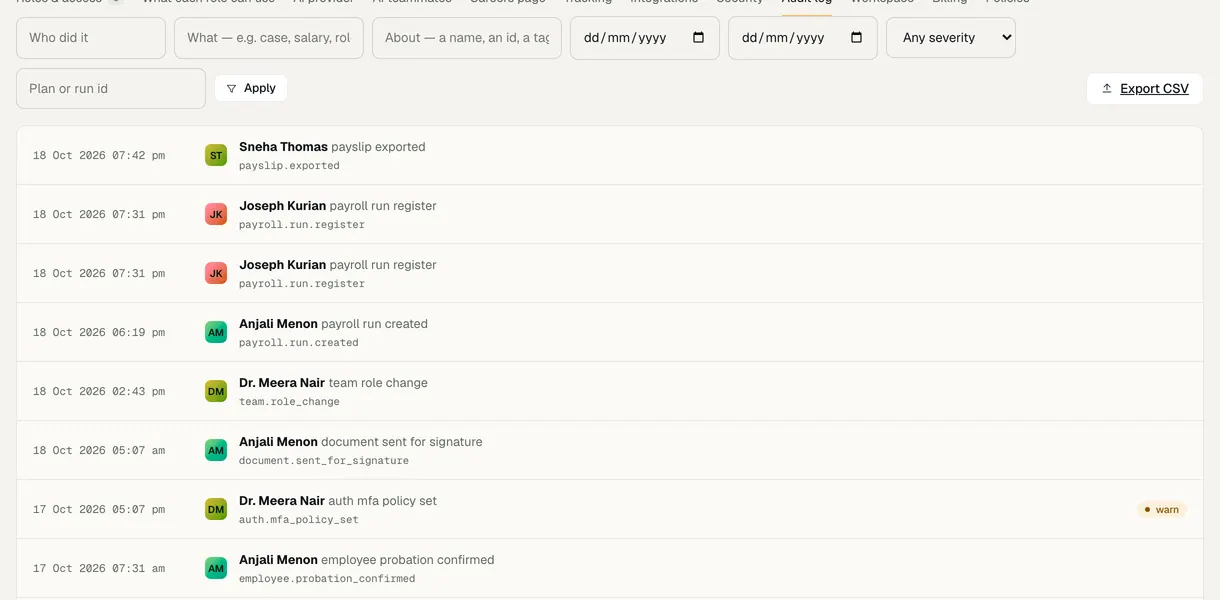The width and height of the screenshot is (1220, 600).
Task: Click timestamp 18 Oct 2026 06:19 pm
Action: (x=99, y=332)
